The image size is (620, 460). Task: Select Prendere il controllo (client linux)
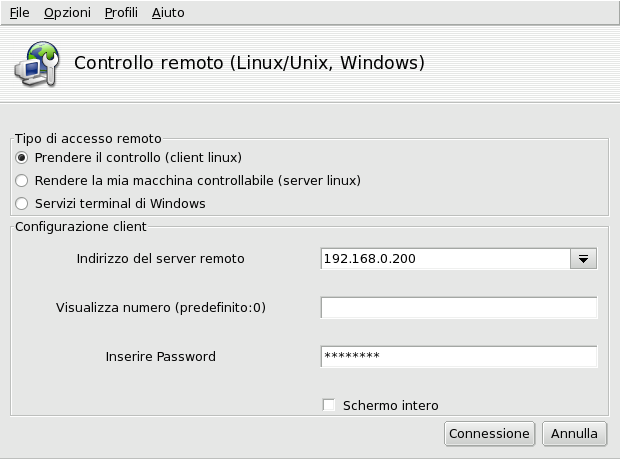[22, 158]
